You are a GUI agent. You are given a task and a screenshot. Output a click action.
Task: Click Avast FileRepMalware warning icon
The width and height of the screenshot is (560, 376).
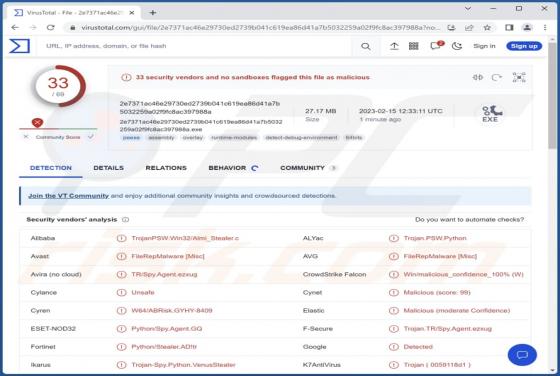121,256
